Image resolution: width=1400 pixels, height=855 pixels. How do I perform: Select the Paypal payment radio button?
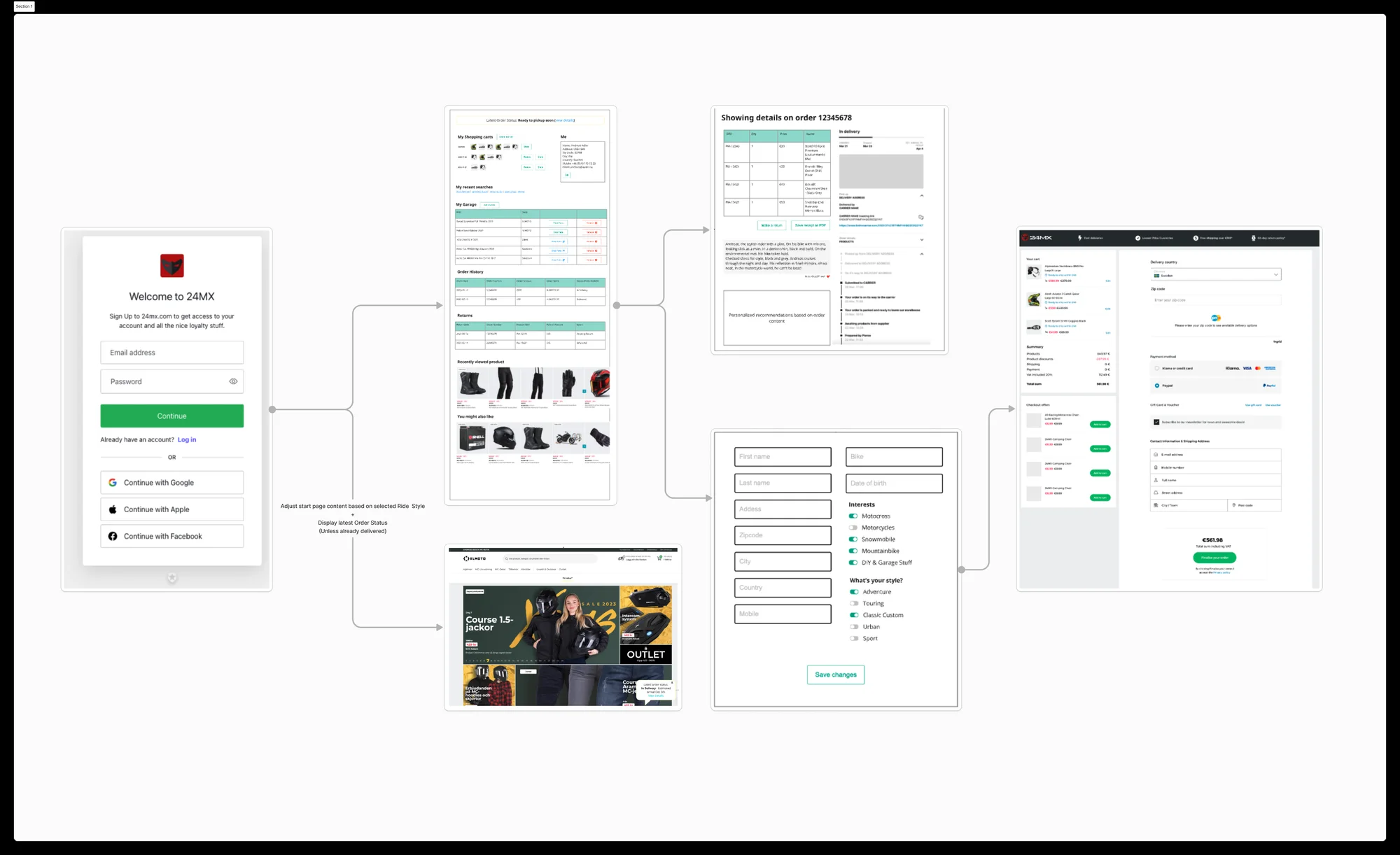(1157, 386)
